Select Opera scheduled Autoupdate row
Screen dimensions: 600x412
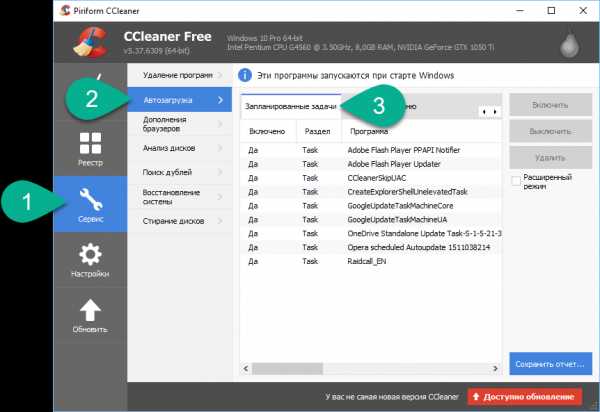click(371, 247)
